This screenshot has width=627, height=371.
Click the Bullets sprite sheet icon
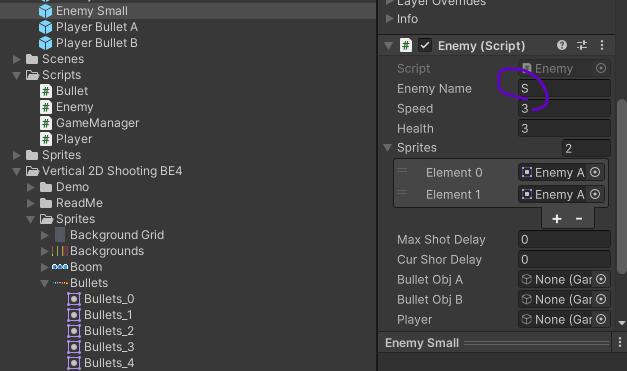coord(60,283)
